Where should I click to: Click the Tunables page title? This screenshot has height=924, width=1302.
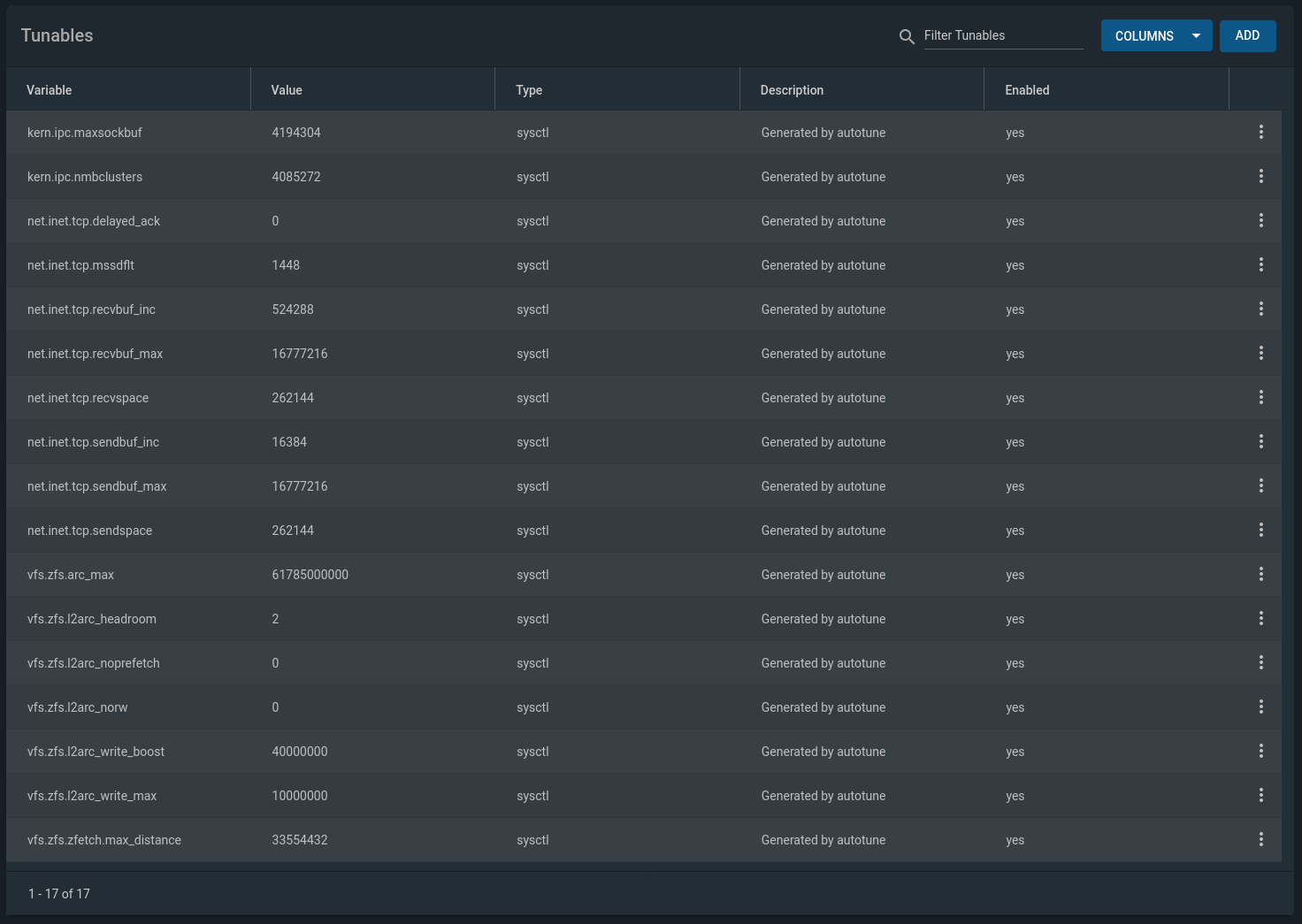tap(57, 35)
